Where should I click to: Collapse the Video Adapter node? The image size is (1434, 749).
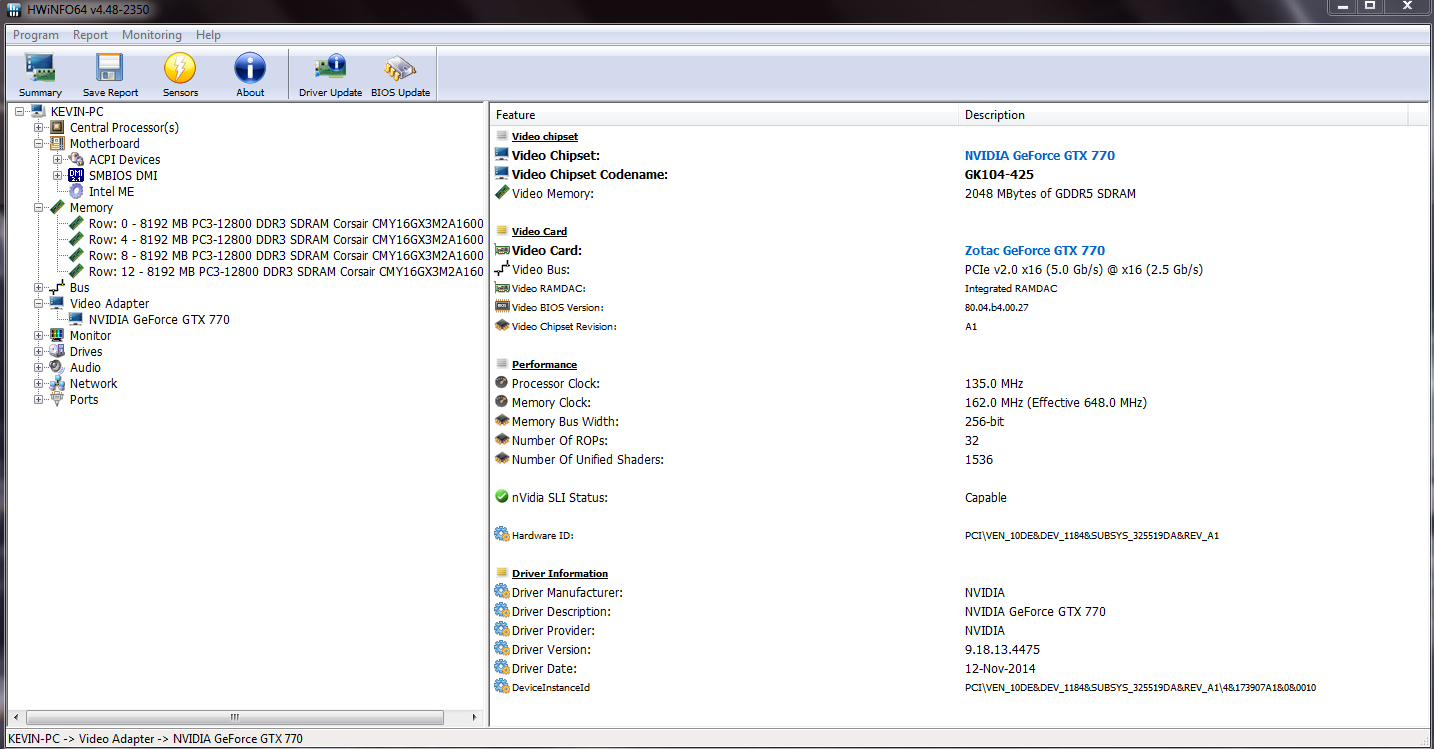click(x=39, y=303)
